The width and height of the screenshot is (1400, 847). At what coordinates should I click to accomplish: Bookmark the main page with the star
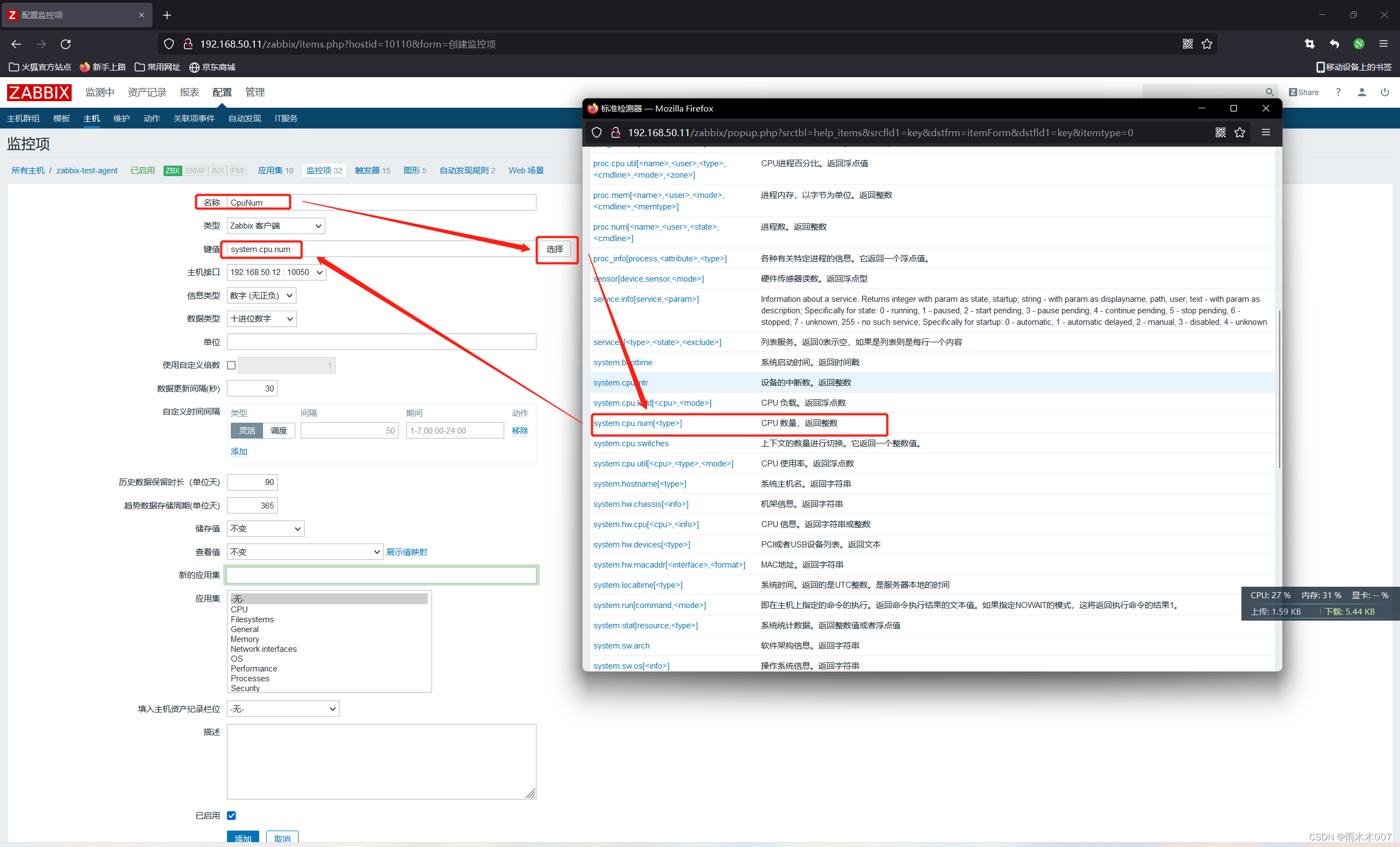(x=1207, y=44)
